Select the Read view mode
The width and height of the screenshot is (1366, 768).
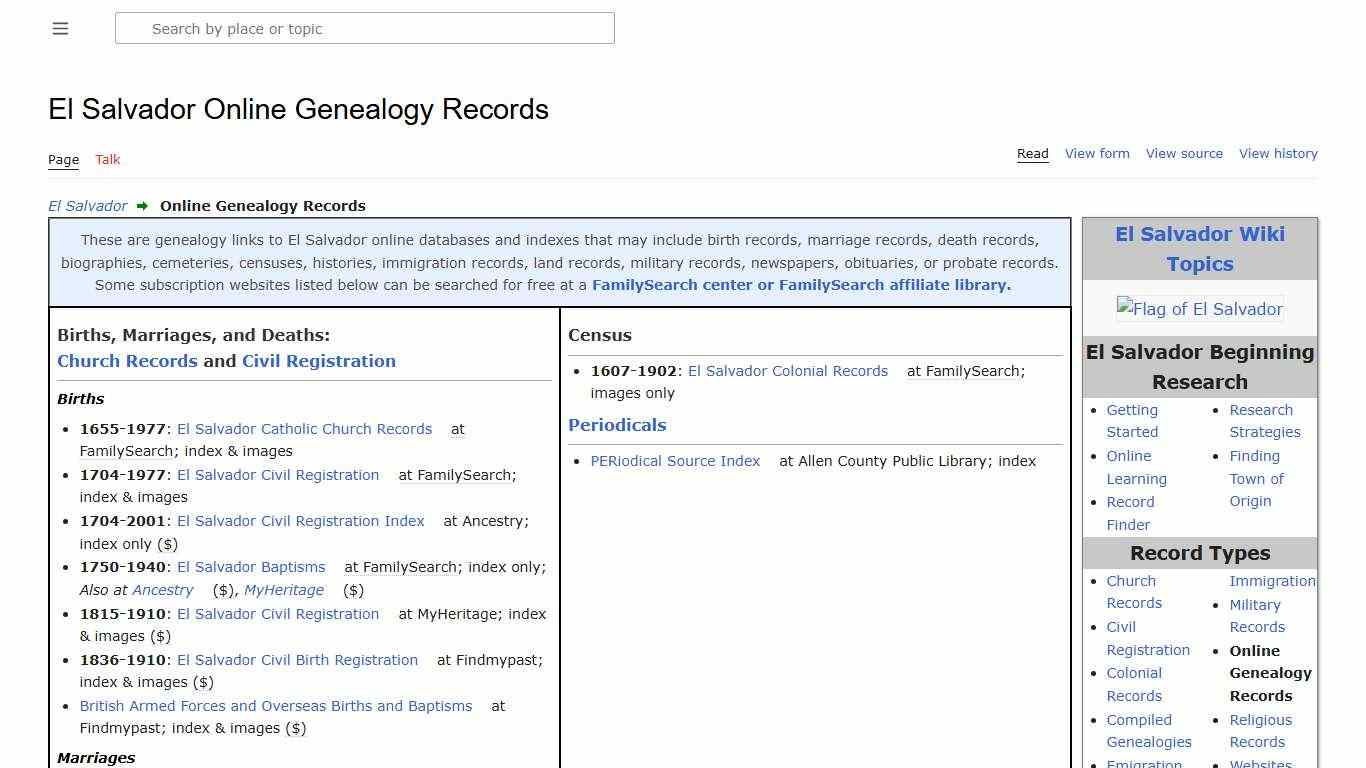(x=1032, y=153)
